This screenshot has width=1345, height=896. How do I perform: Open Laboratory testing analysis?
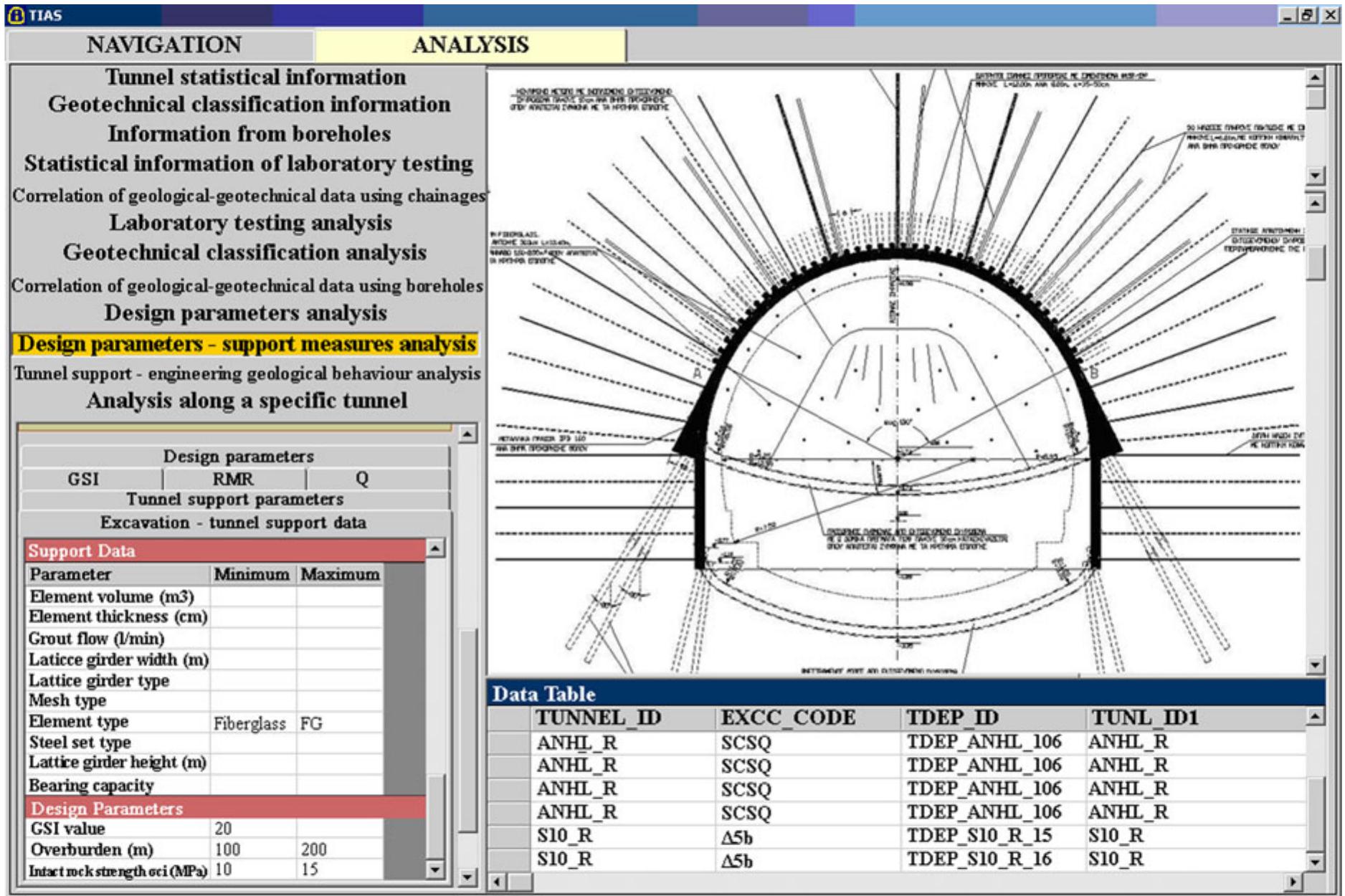[x=250, y=223]
